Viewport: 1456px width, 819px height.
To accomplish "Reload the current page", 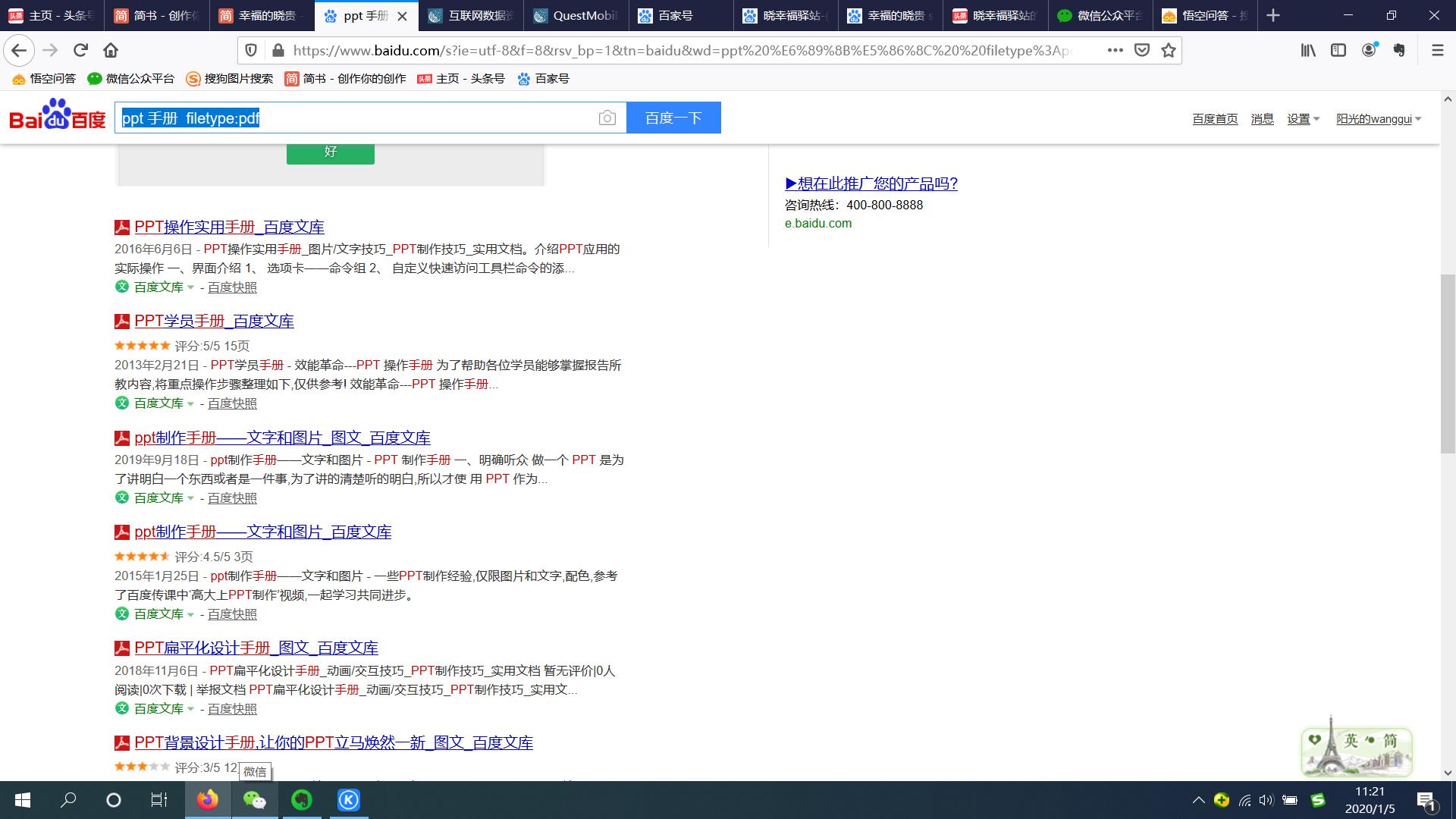I will pos(80,50).
